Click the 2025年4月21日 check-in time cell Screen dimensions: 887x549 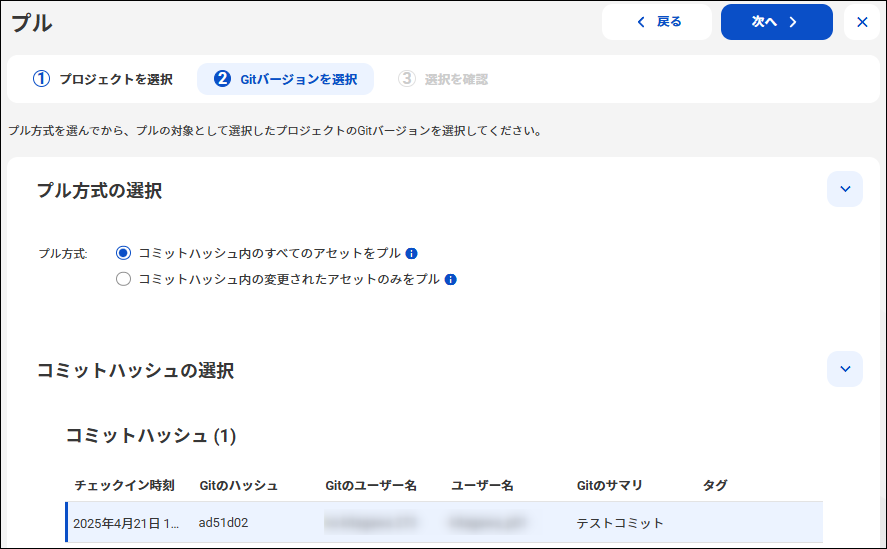point(126,523)
